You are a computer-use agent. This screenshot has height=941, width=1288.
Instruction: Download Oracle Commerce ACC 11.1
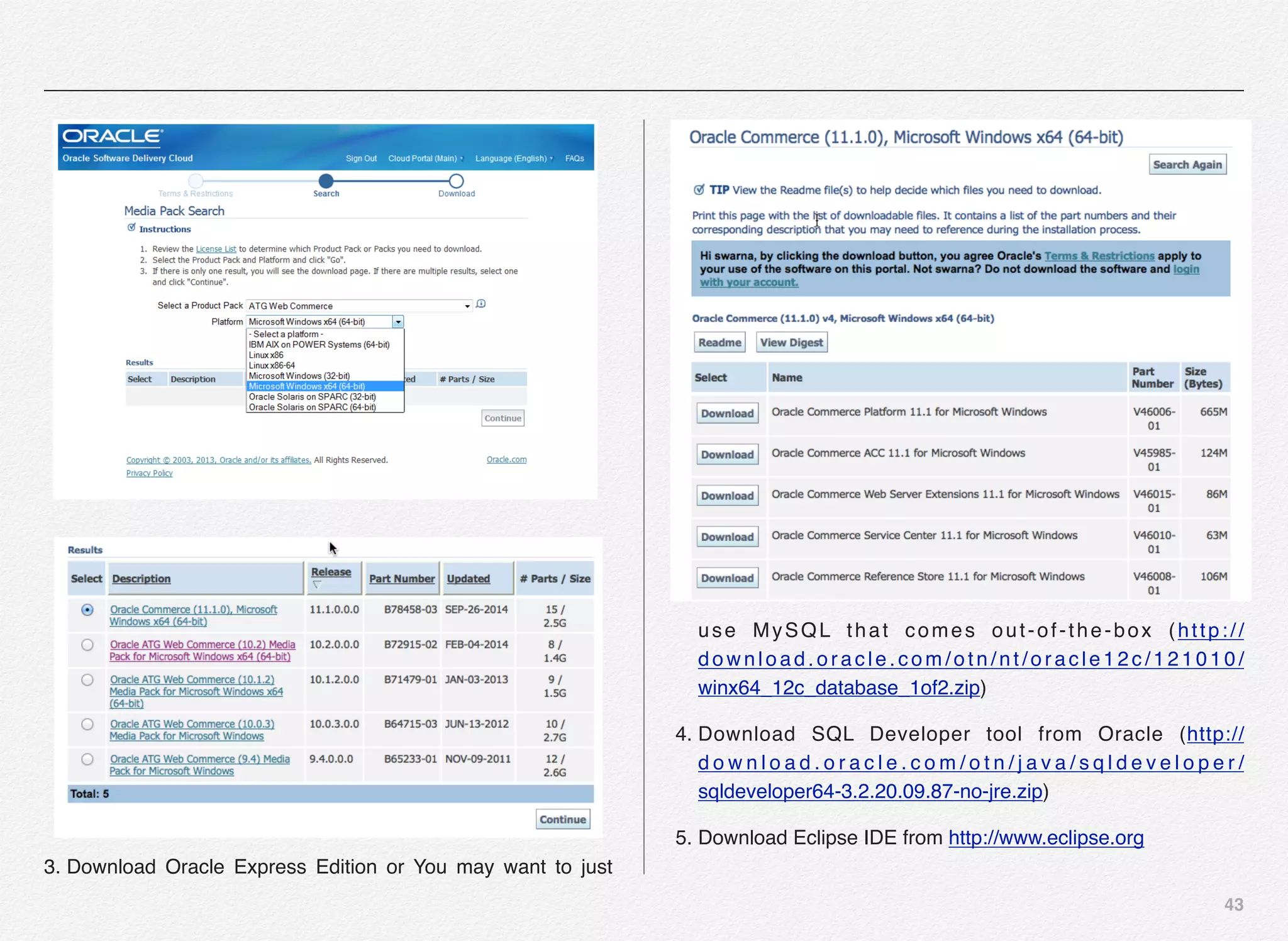tap(727, 454)
